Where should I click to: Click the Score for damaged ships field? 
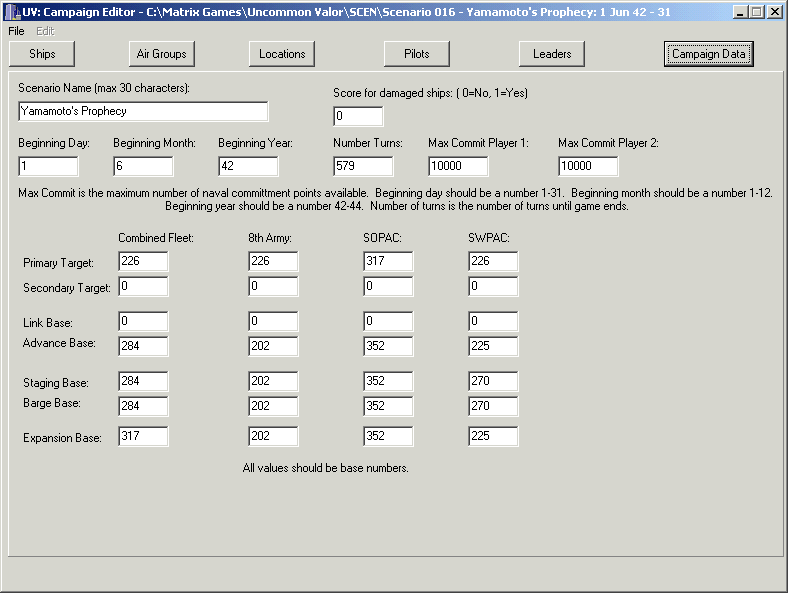[x=358, y=116]
